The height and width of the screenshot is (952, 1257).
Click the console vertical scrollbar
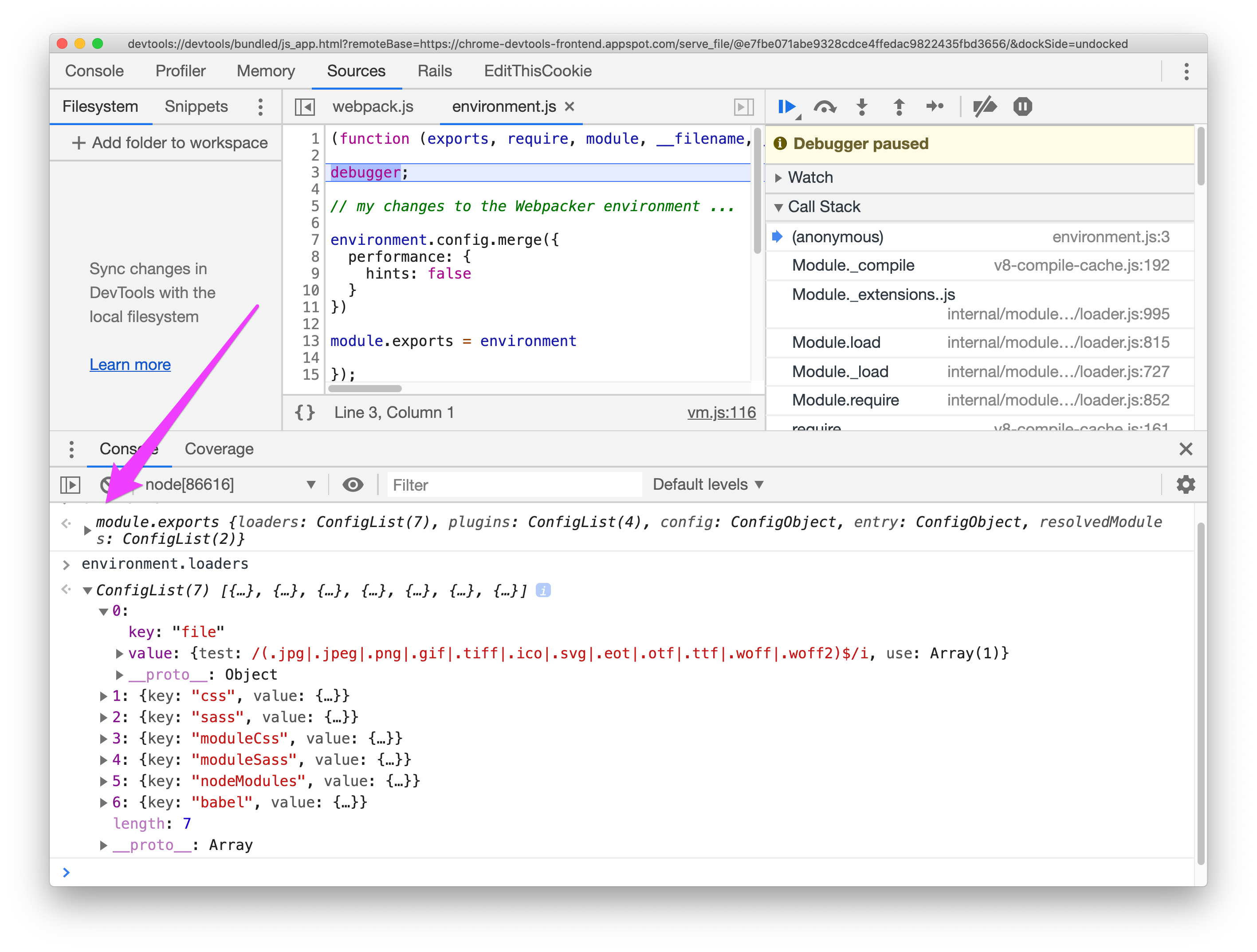1200,693
